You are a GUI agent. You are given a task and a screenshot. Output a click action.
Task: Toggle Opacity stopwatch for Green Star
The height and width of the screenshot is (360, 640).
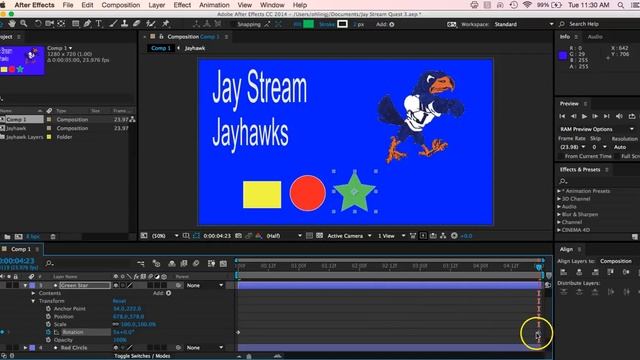(48, 340)
